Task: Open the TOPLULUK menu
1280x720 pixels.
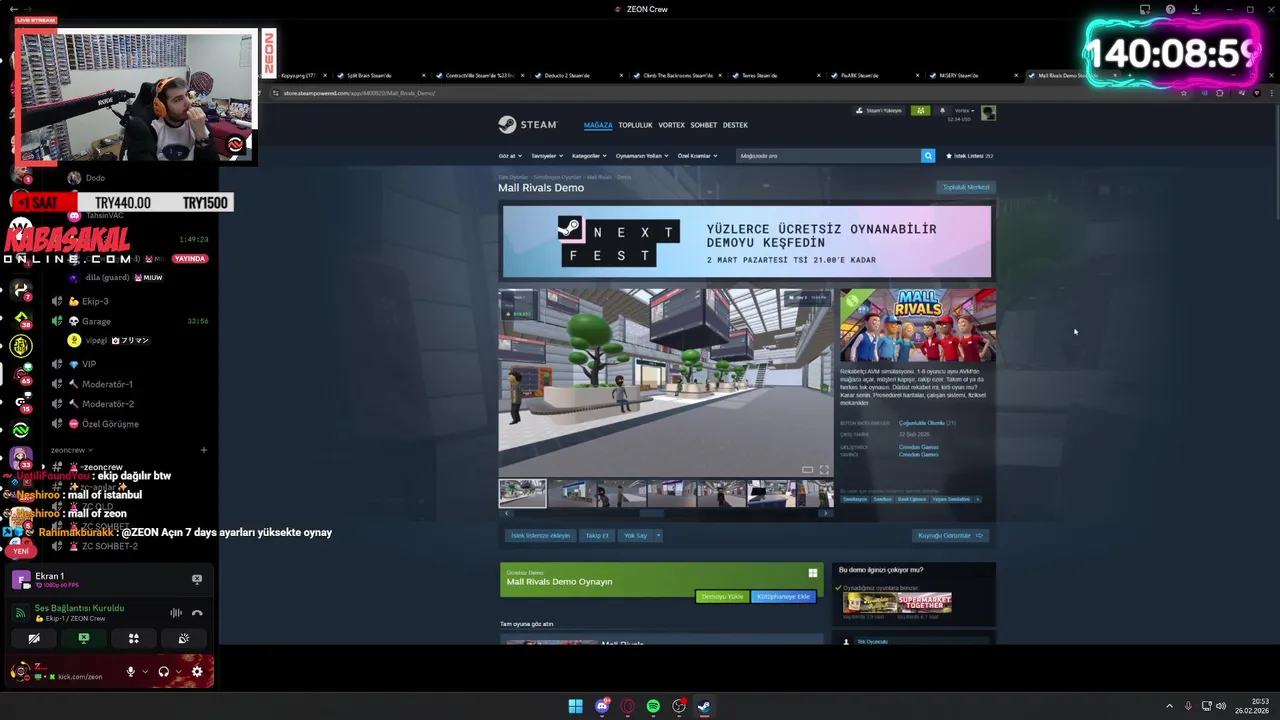Action: [635, 125]
